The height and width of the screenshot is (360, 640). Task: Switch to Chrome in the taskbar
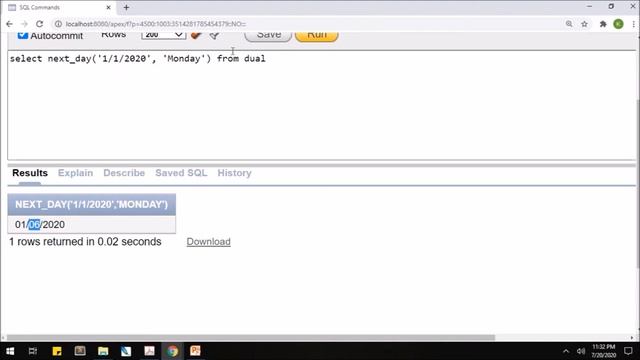pos(173,351)
